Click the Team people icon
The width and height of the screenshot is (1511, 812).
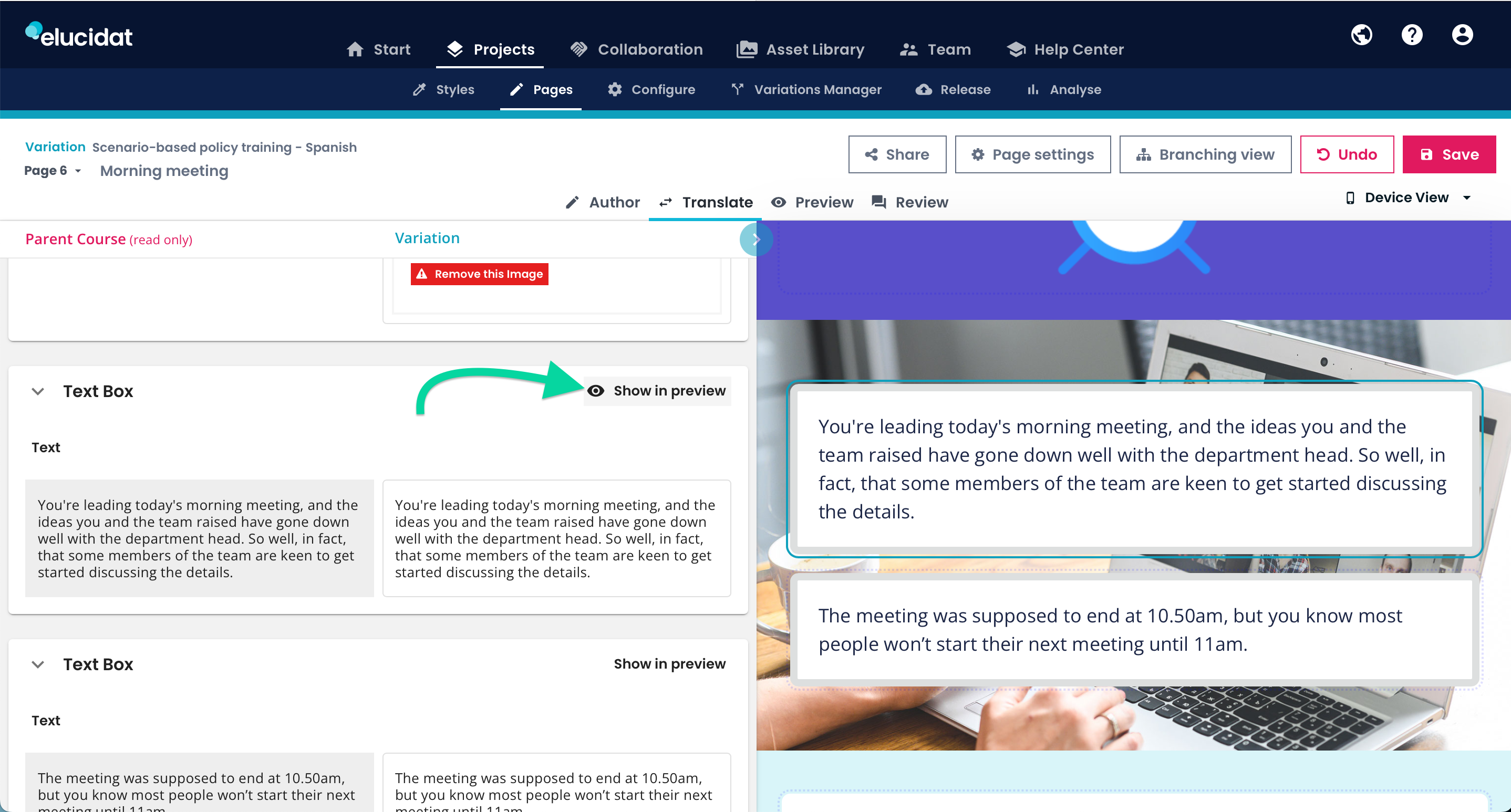click(x=908, y=50)
